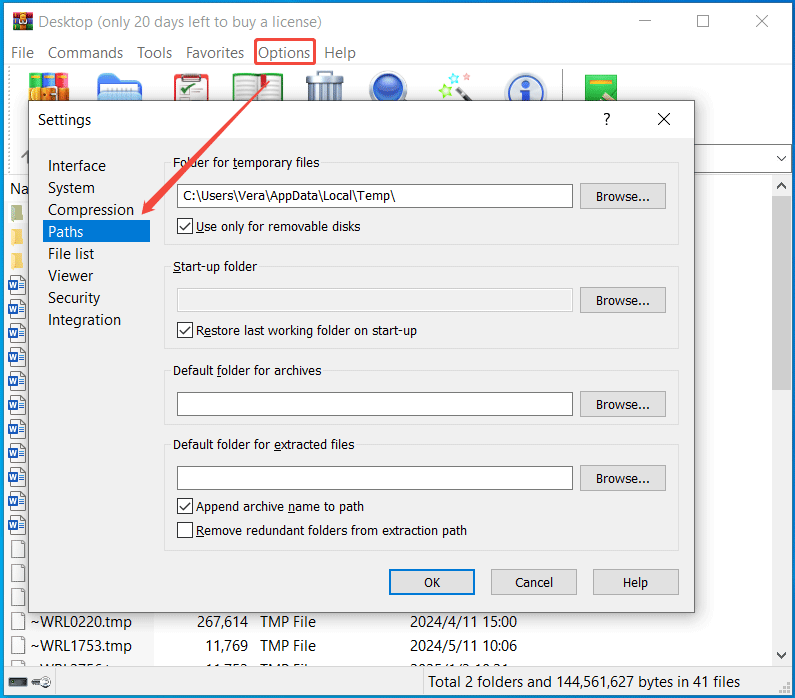795x698 pixels.
Task: Confirm settings with OK button
Action: click(432, 582)
